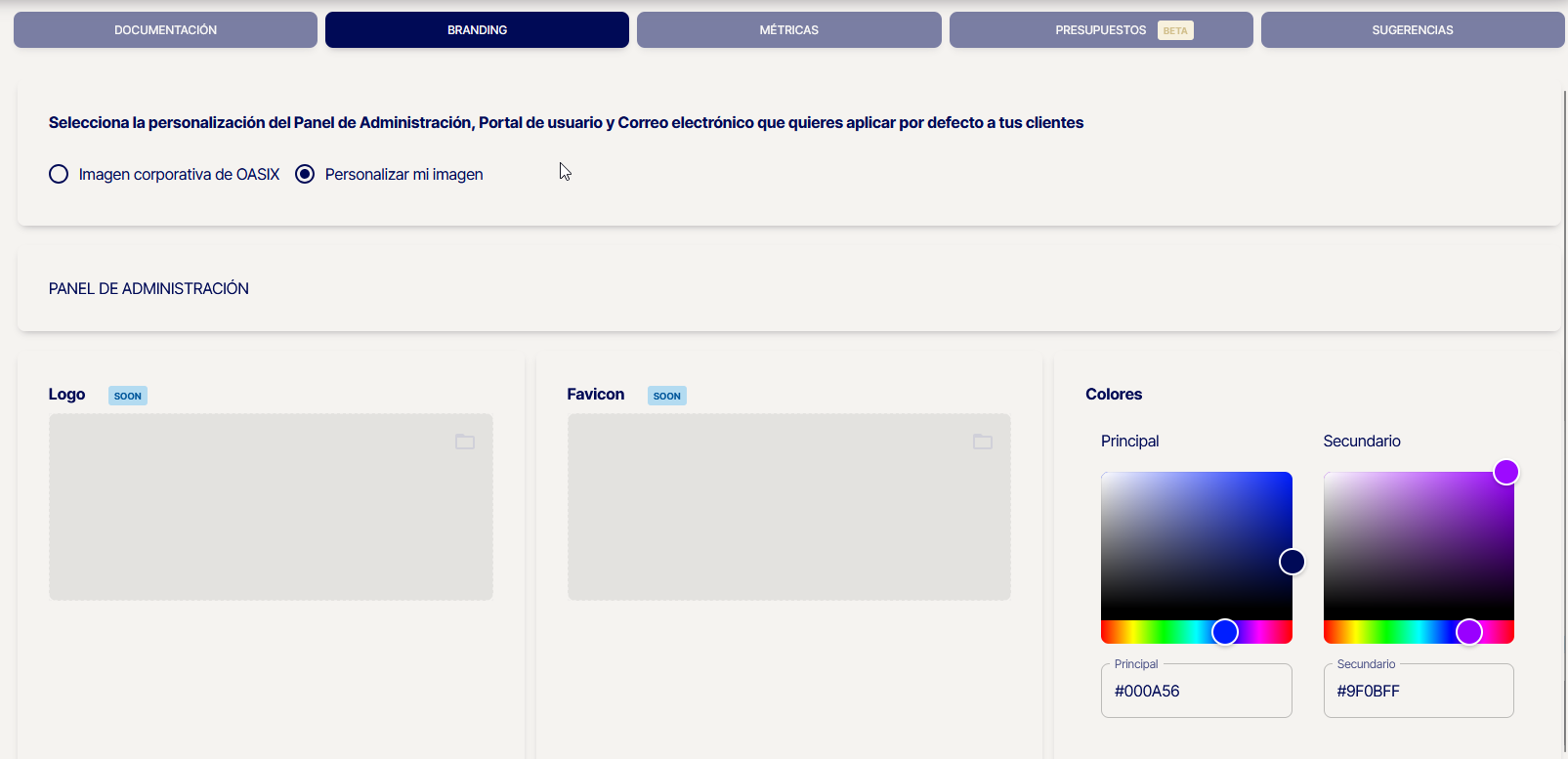Focus the Principal hex color input field
Screen dimensions: 1568x759
[1196, 691]
